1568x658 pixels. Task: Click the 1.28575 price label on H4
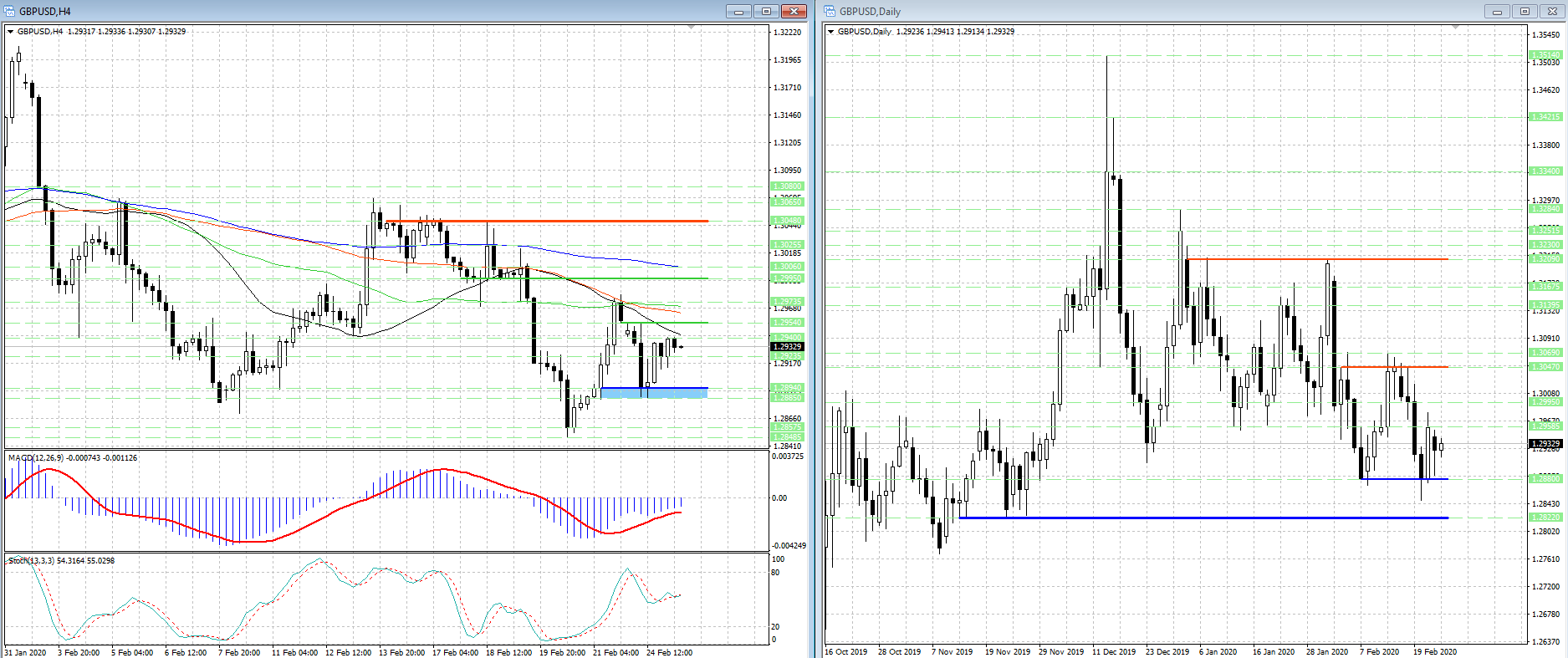tap(787, 427)
